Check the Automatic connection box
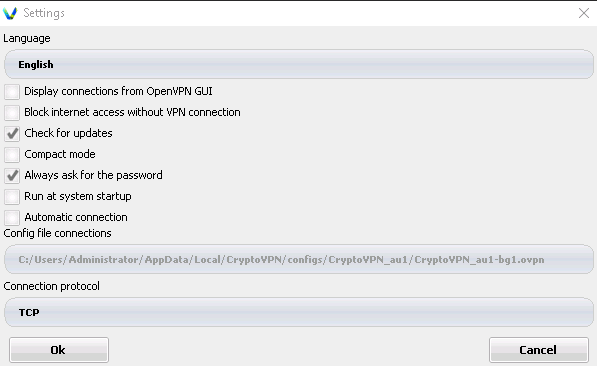 point(12,217)
